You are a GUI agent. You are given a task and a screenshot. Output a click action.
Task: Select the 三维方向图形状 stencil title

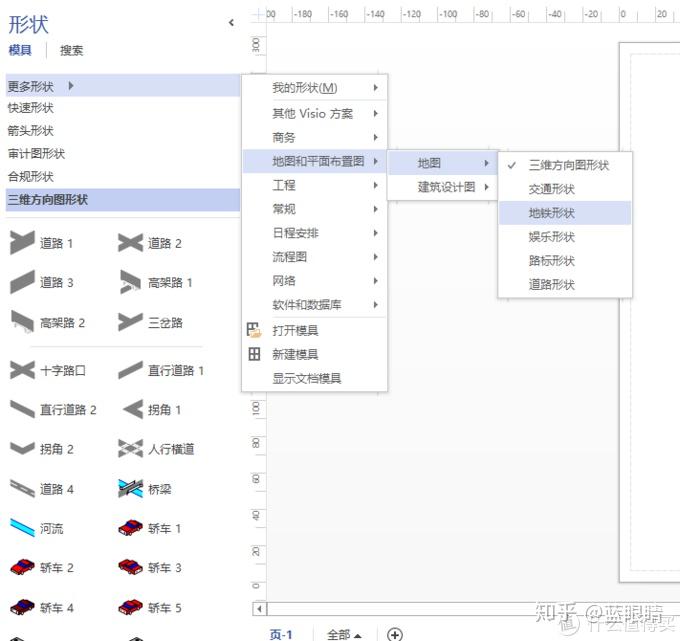point(123,199)
